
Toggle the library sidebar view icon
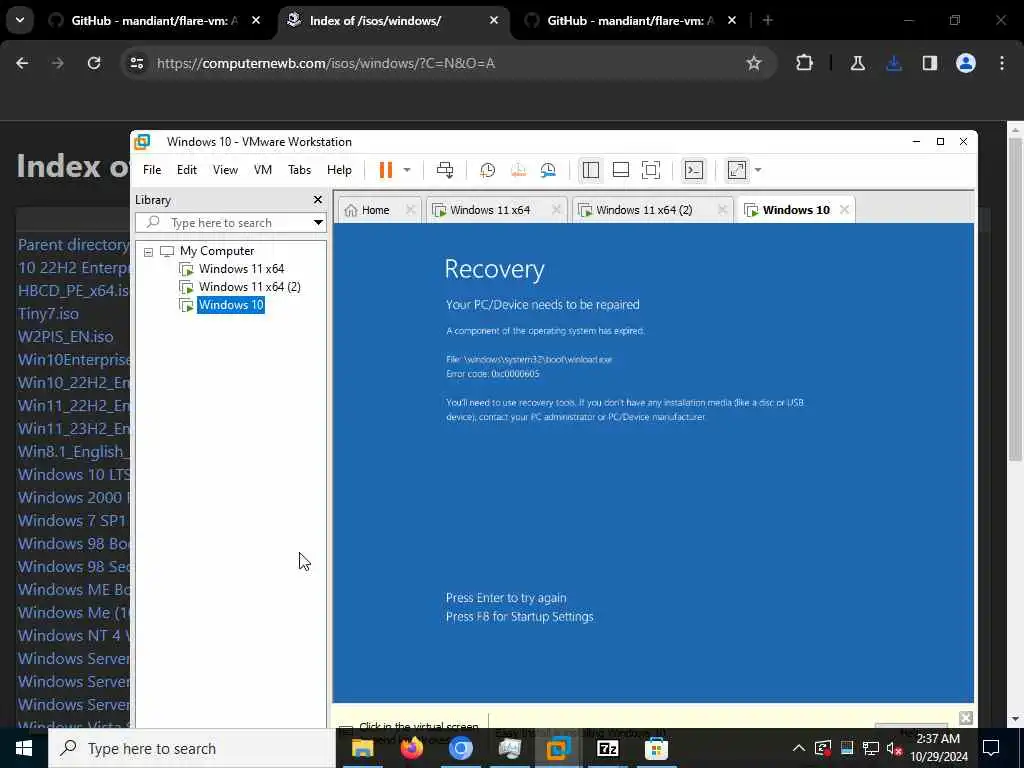click(590, 170)
